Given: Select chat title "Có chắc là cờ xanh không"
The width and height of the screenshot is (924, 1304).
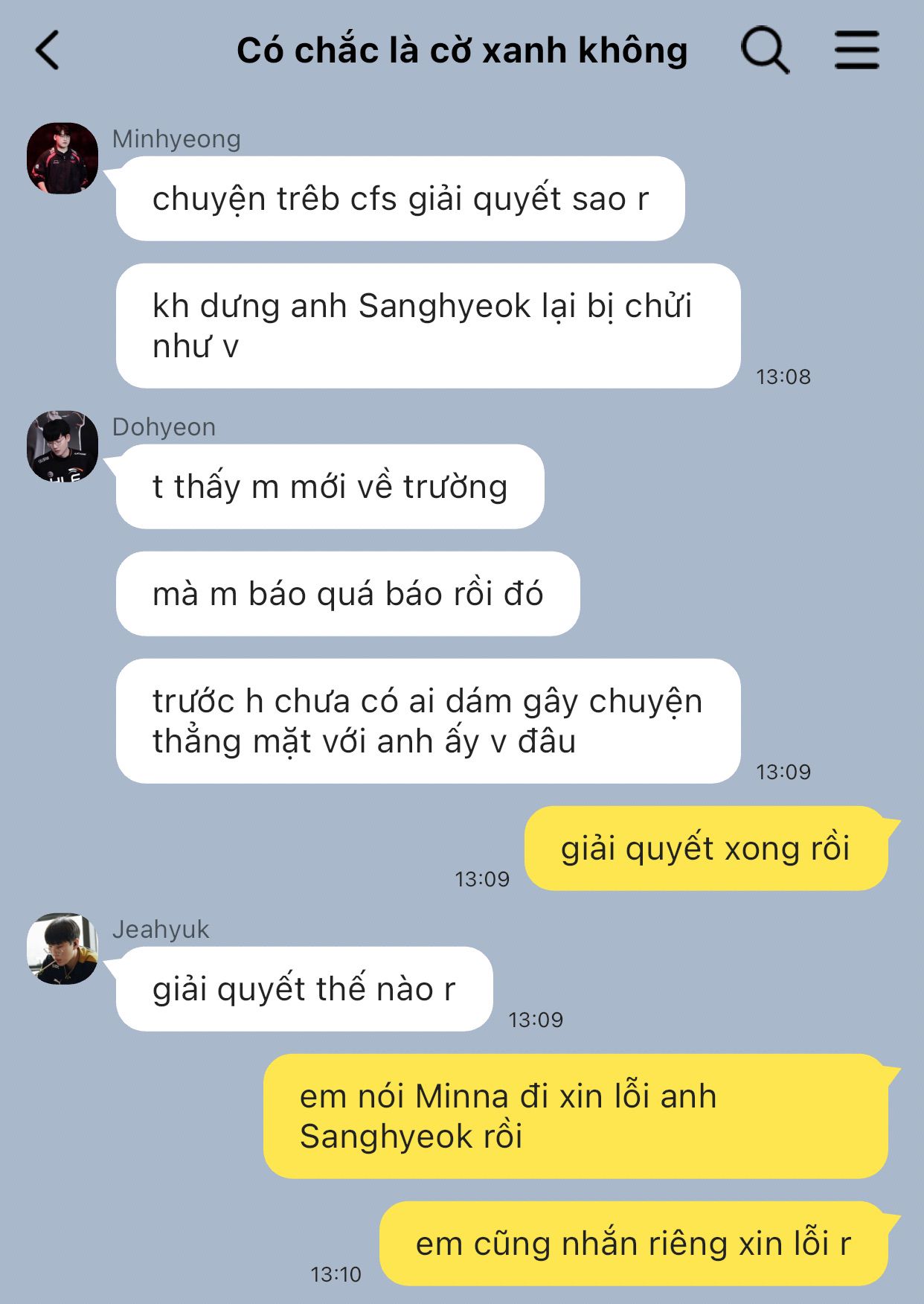Looking at the screenshot, I should (462, 51).
